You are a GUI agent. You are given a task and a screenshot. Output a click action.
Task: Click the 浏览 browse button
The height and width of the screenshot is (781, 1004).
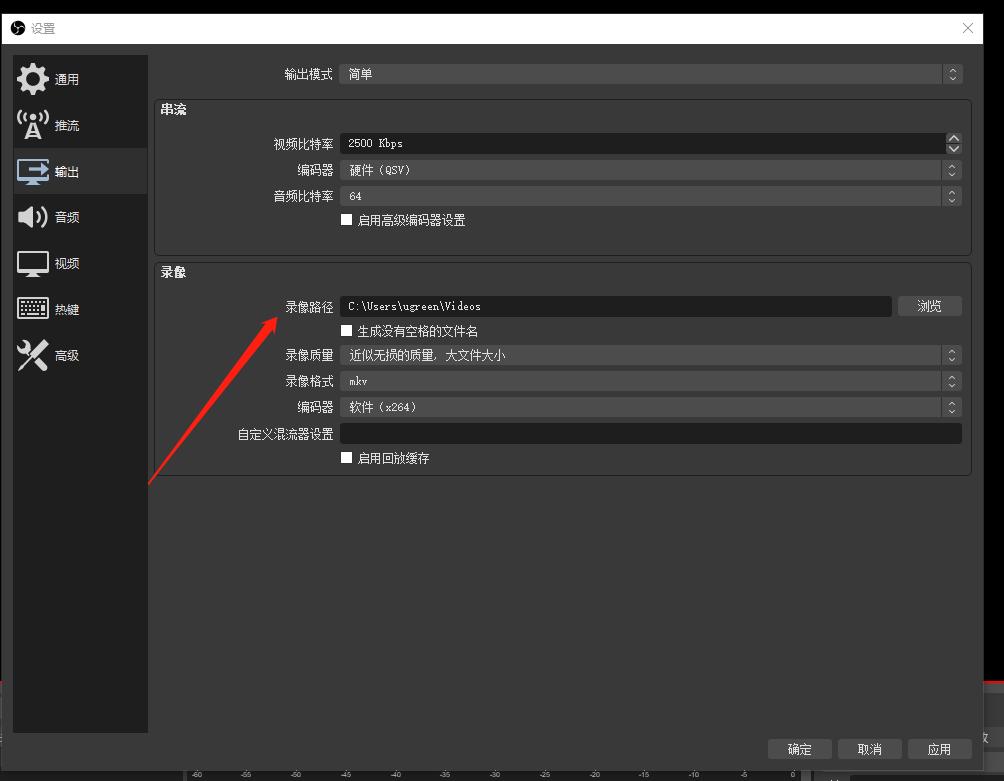[x=929, y=306]
